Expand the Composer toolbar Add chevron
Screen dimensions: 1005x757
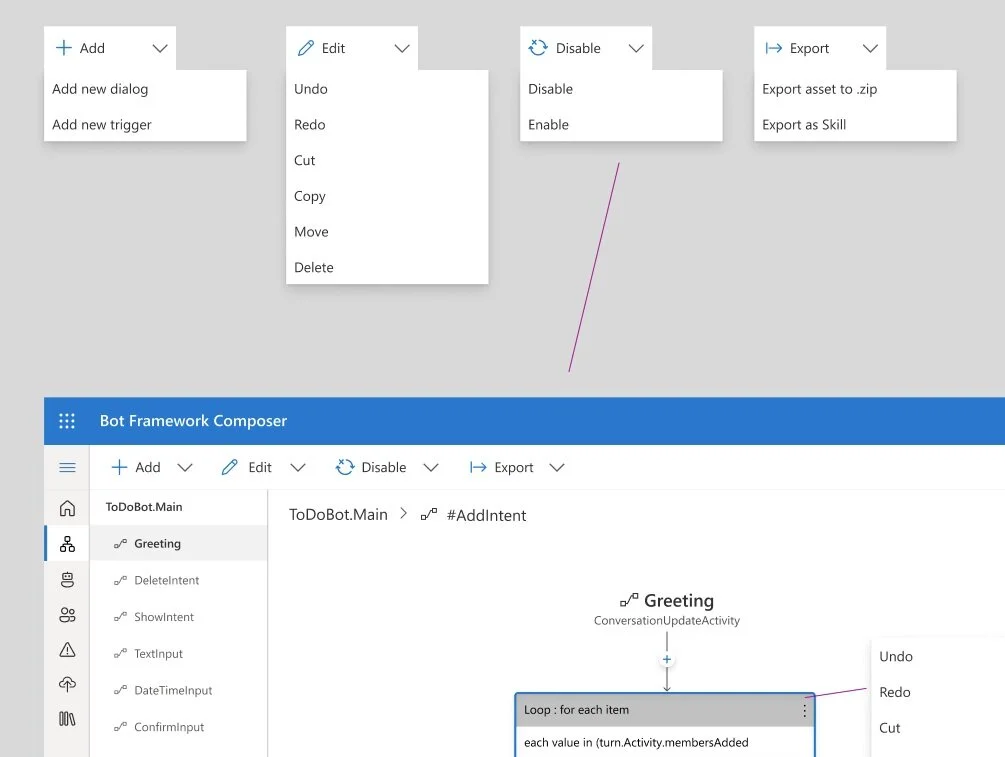[185, 467]
